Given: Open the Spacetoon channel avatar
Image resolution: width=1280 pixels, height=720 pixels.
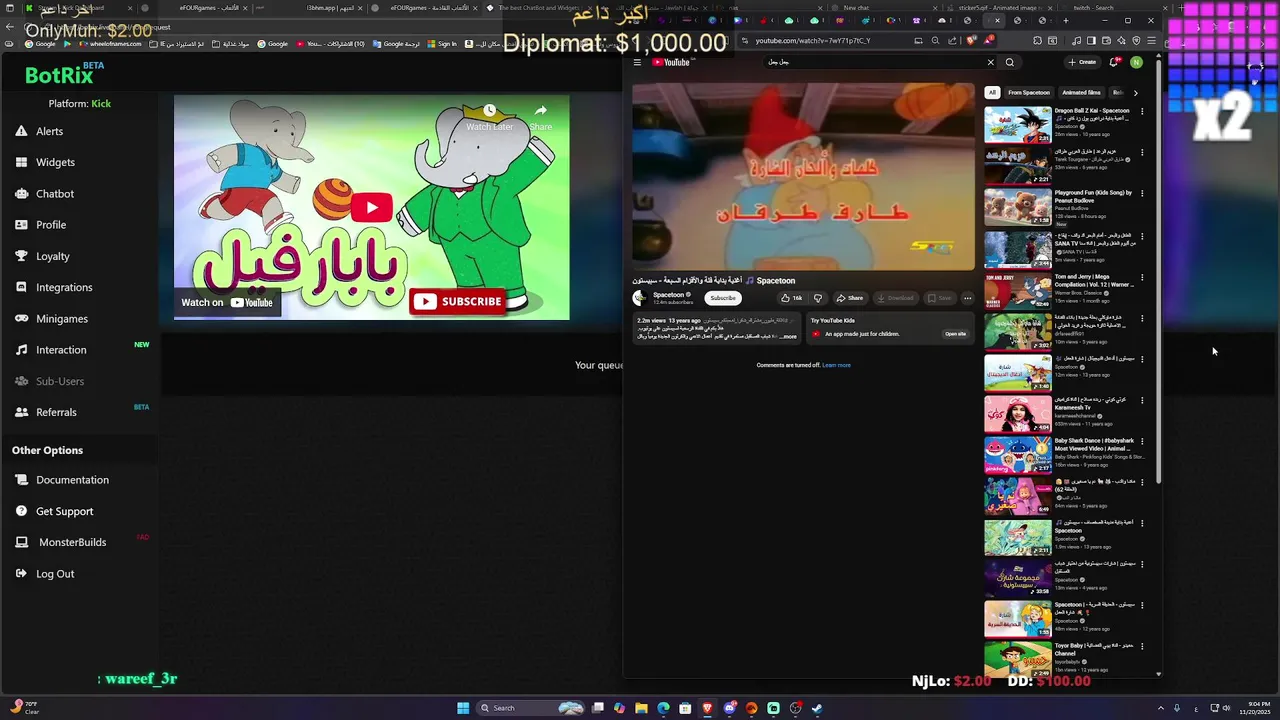Looking at the screenshot, I should pos(640,298).
